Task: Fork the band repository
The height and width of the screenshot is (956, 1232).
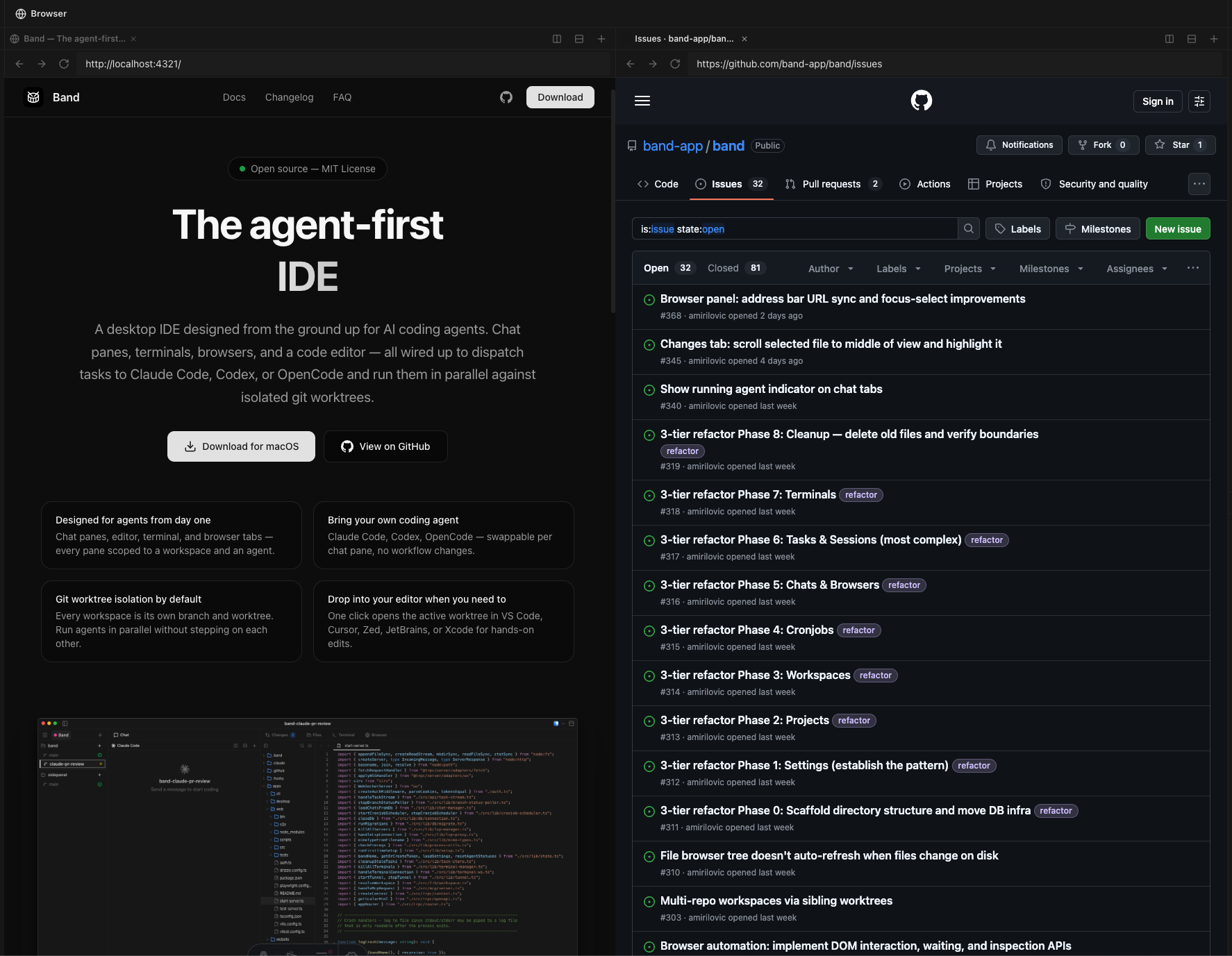Action: [1104, 145]
